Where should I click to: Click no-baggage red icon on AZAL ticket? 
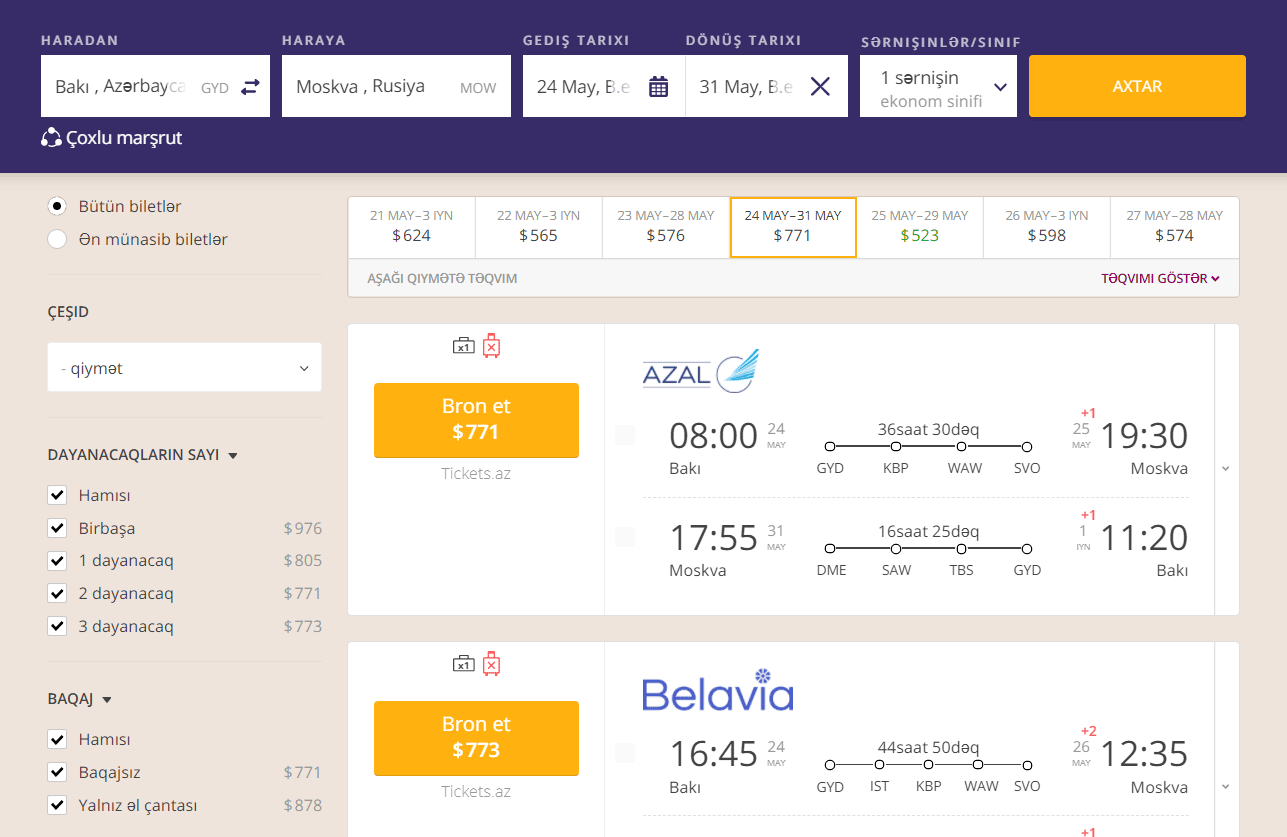point(491,346)
